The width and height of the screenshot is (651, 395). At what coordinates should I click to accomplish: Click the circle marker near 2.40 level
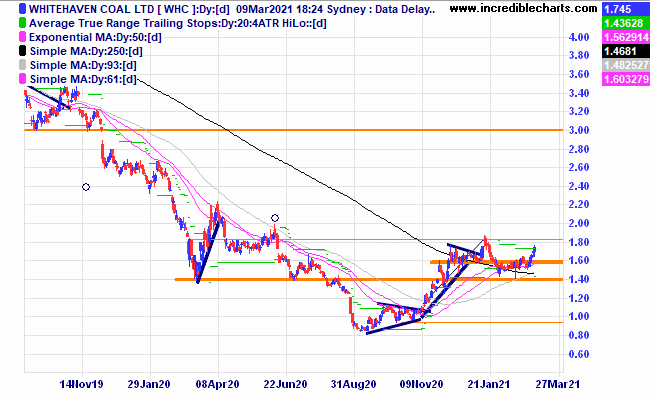click(86, 187)
